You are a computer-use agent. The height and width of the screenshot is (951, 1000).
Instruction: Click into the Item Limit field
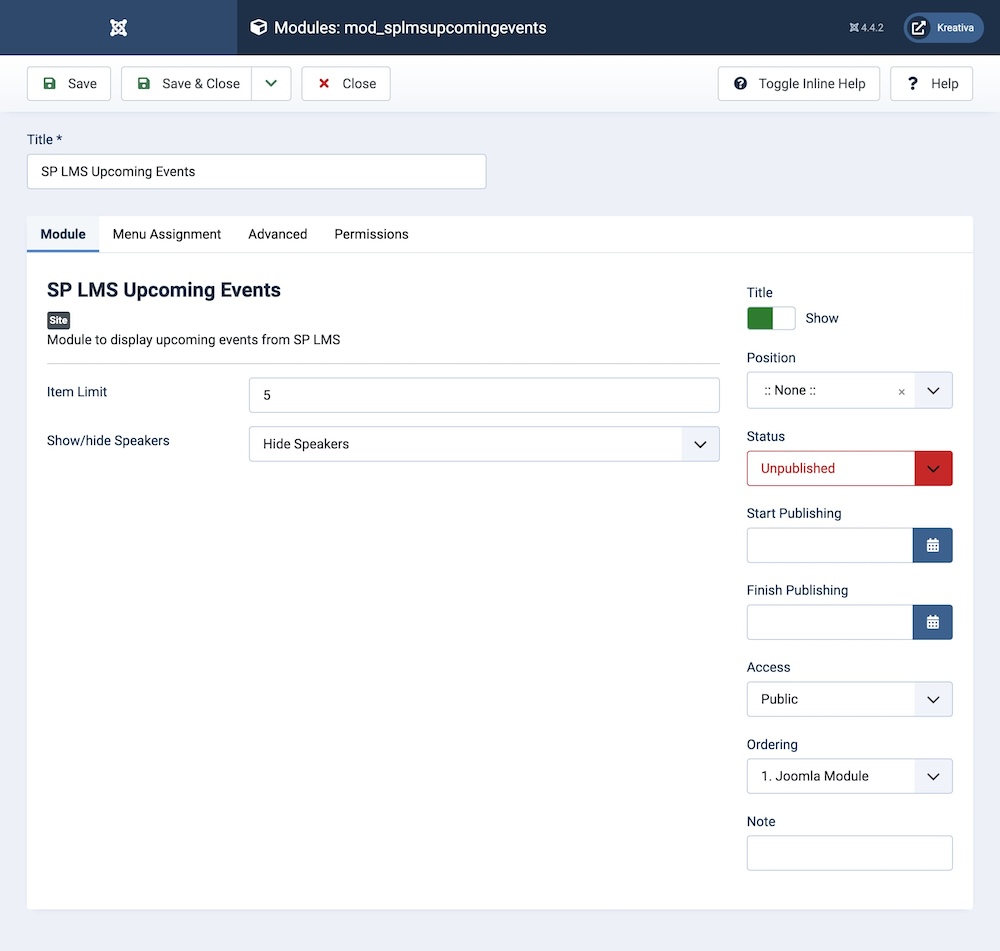484,395
